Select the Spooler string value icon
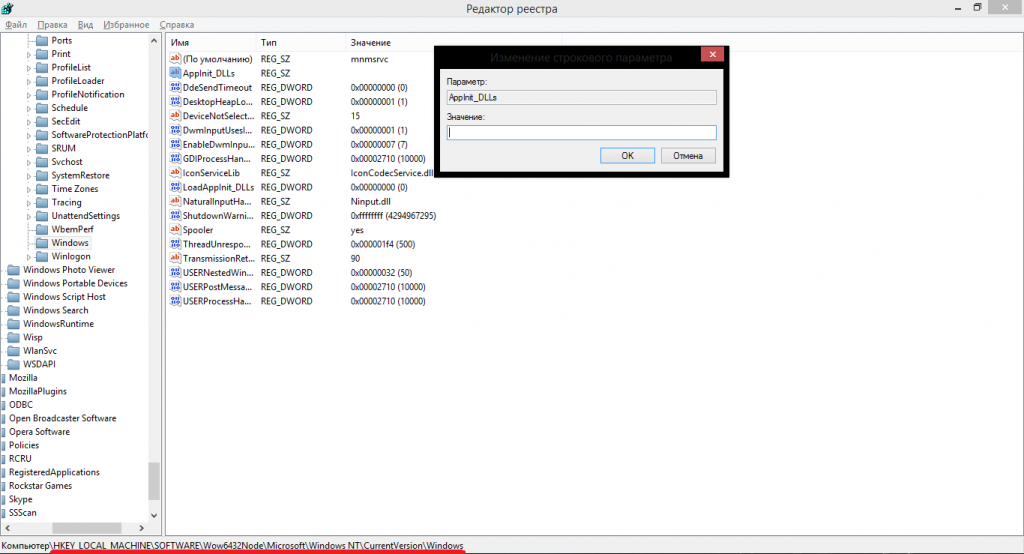The width and height of the screenshot is (1024, 554). pyautogui.click(x=175, y=230)
